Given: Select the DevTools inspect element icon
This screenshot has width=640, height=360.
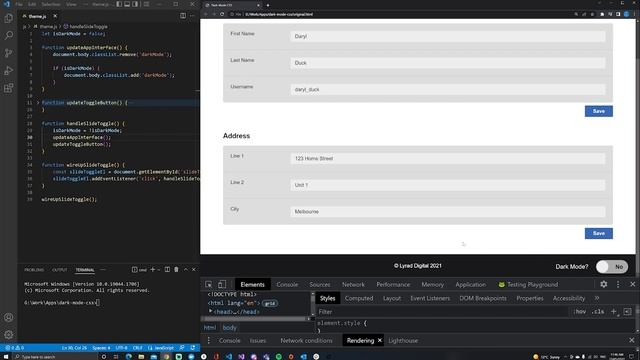Looking at the screenshot, I should click(x=209, y=284).
